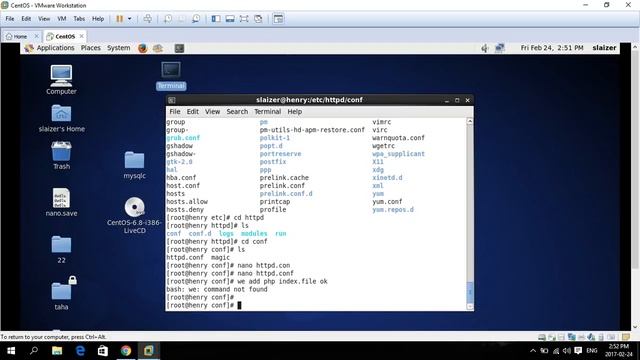Click the VMware Workstation taskbar icon
This screenshot has width=640, height=360.
[x=149, y=351]
